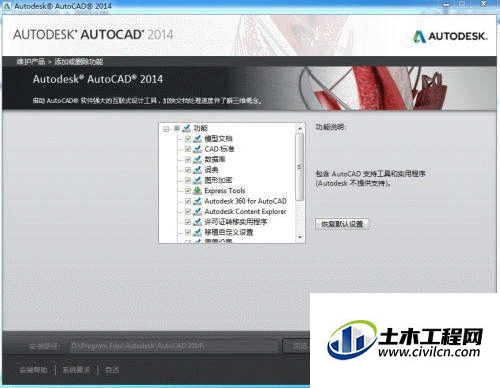Image resolution: width=500 pixels, height=388 pixels.
Task: Select the 许可证转移实用程序 label
Action: (x=236, y=222)
